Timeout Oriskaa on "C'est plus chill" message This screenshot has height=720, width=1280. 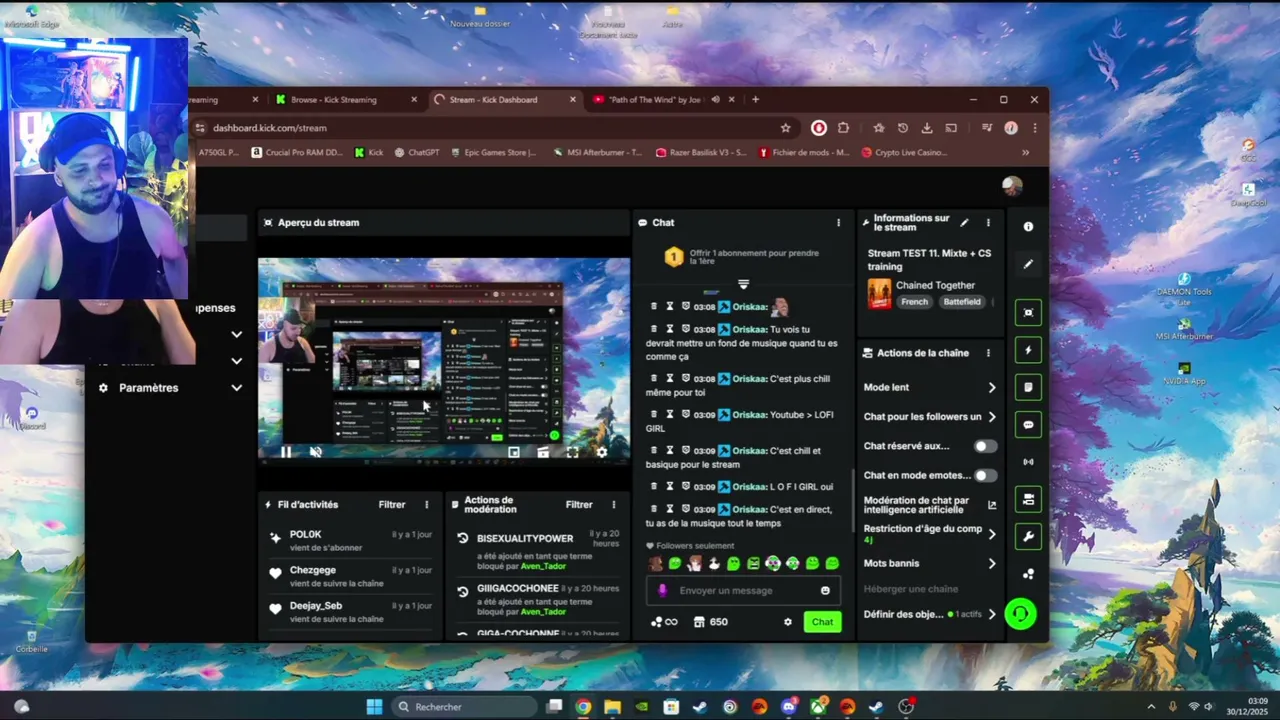[x=670, y=379]
